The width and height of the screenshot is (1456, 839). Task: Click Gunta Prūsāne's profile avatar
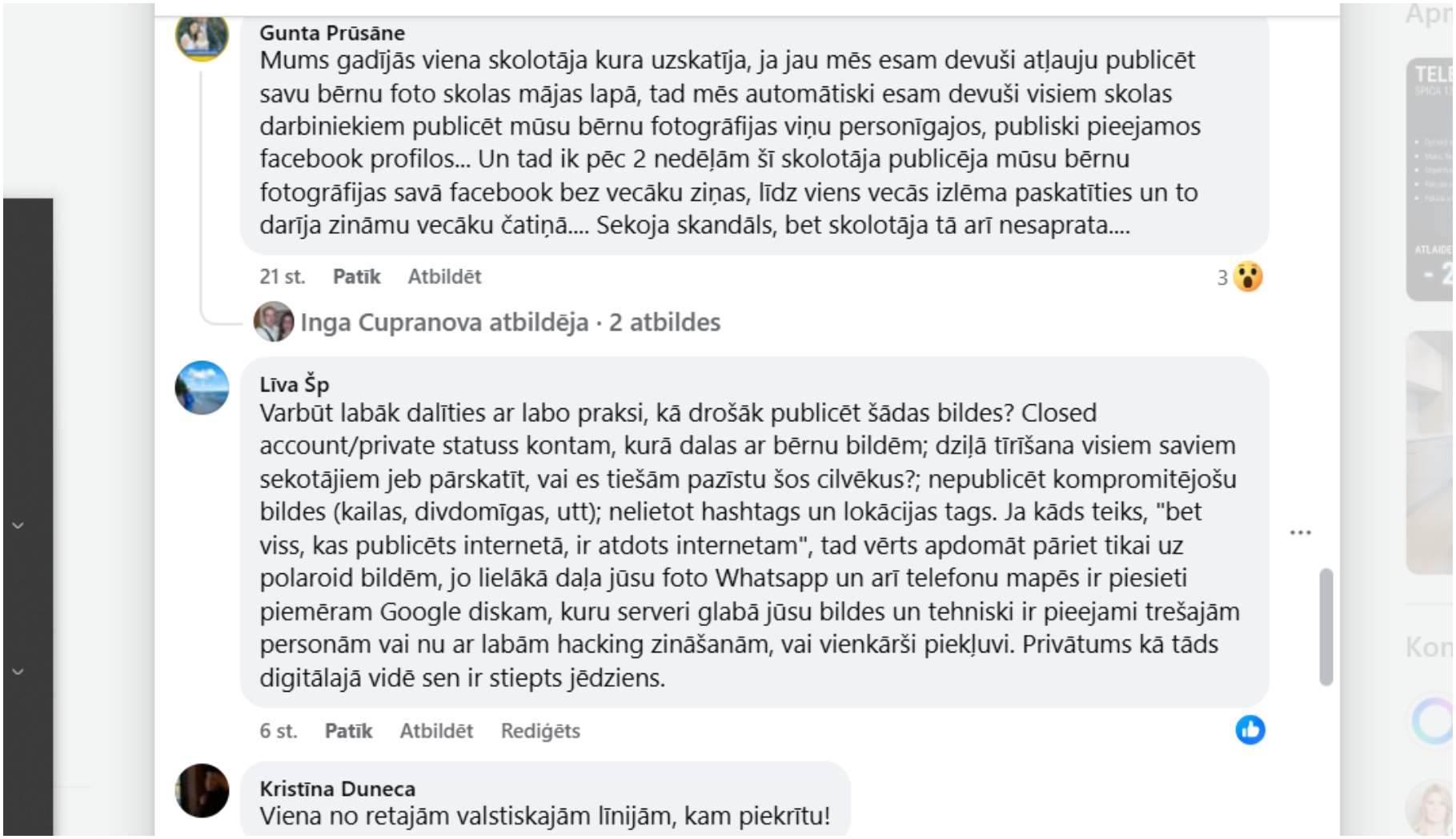point(202,35)
